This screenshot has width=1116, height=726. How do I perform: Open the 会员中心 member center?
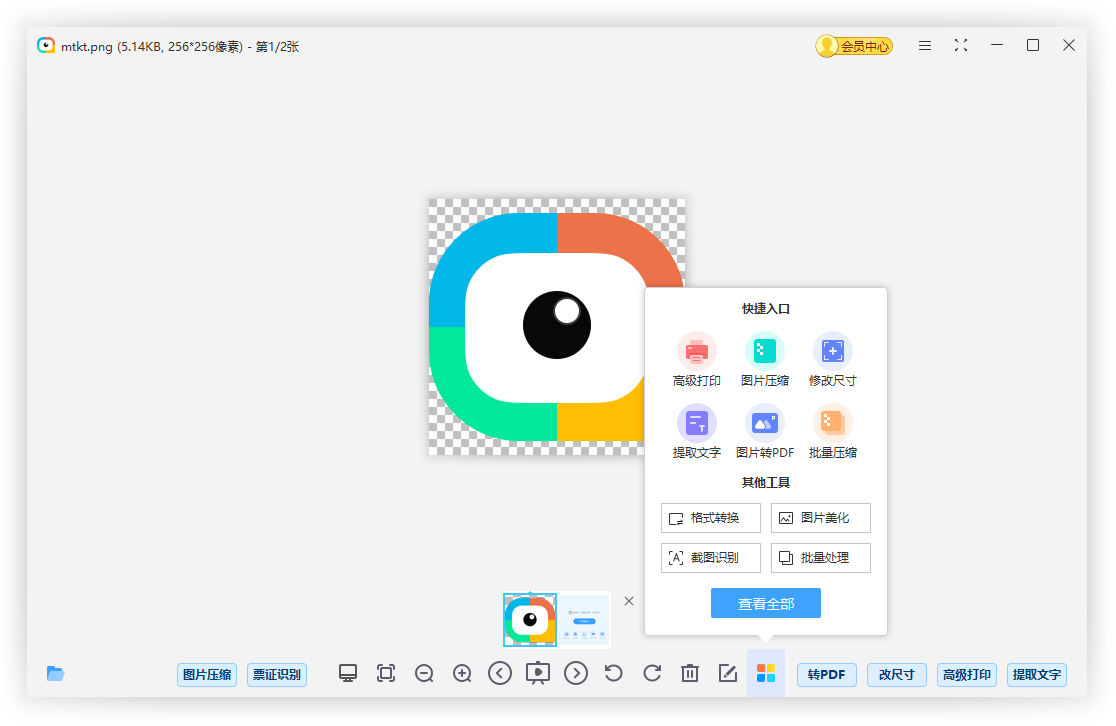point(854,46)
